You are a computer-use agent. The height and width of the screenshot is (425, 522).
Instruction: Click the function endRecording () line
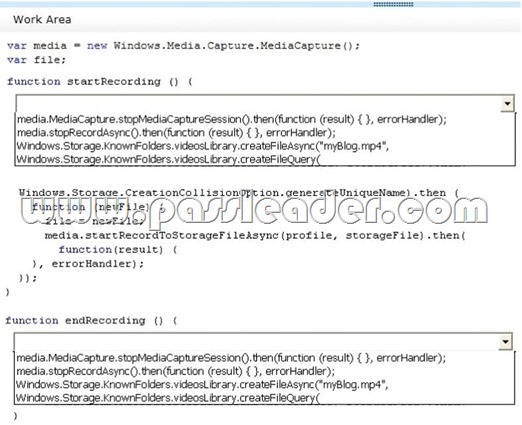coord(92,321)
